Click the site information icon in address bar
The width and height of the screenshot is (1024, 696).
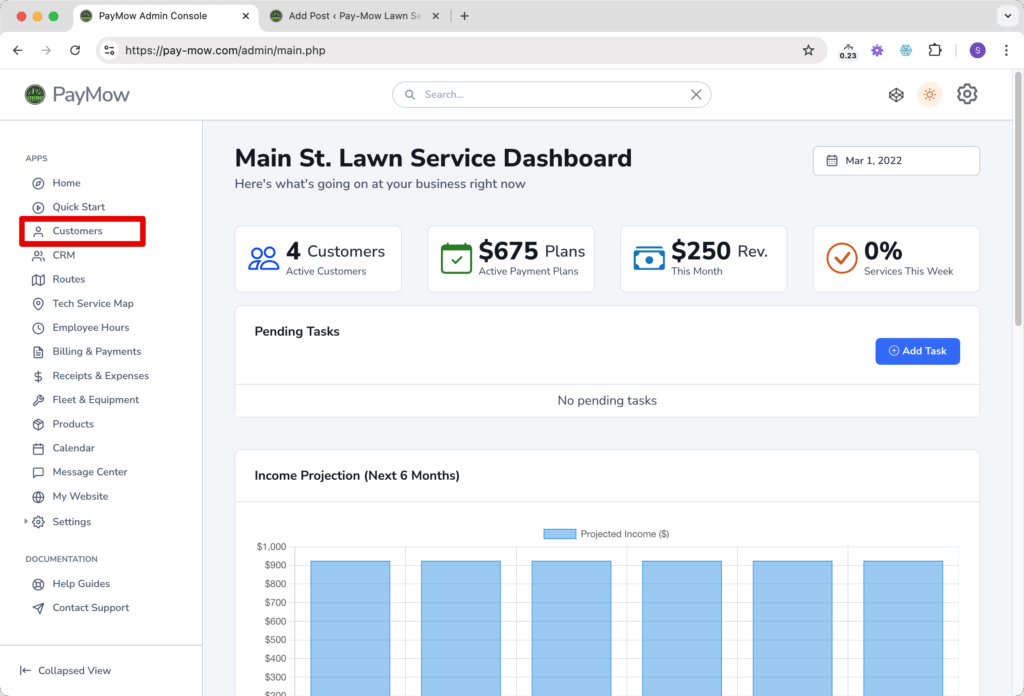tap(110, 50)
